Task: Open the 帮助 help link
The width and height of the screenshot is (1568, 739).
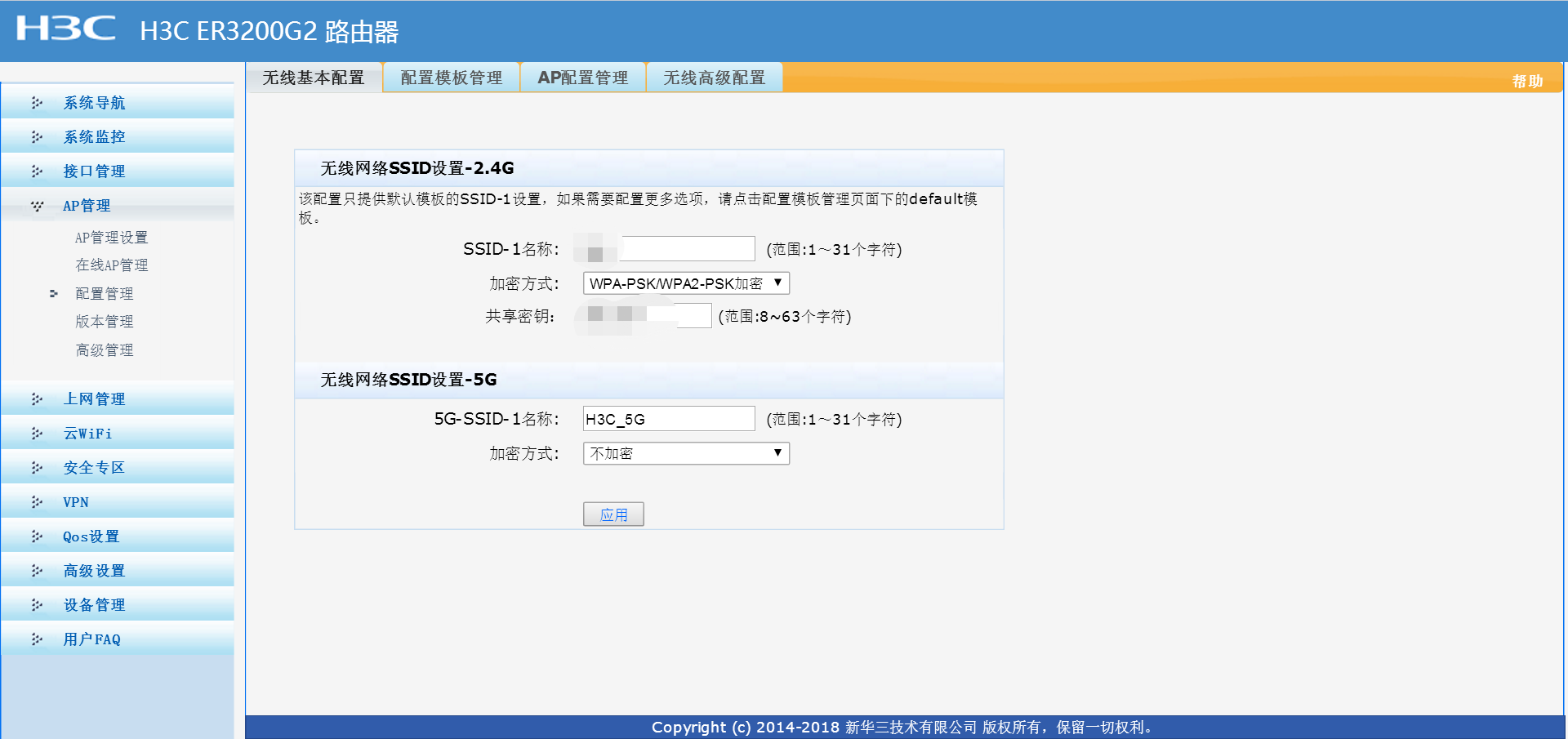Action: [x=1527, y=81]
